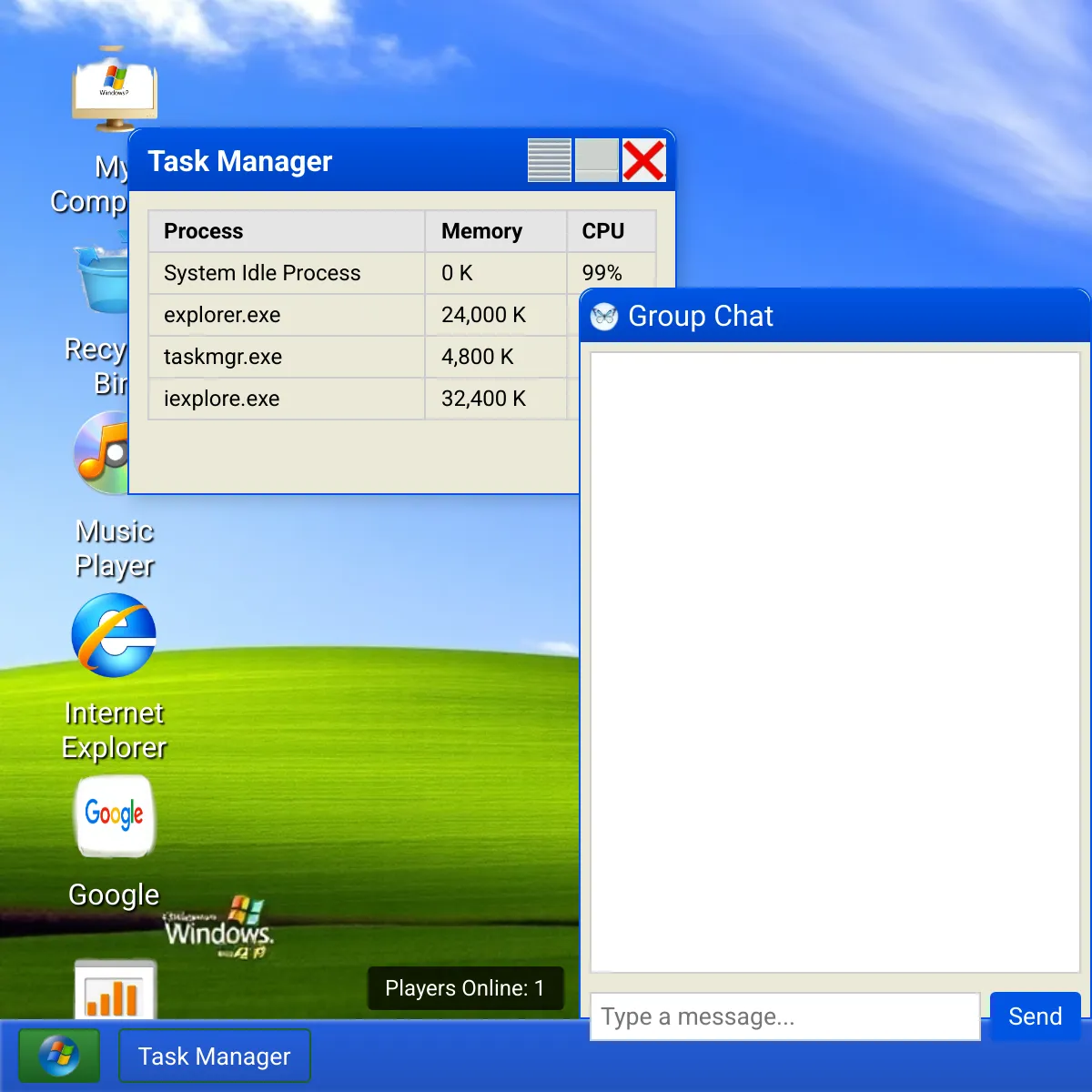Click the Start button on the taskbar
This screenshot has height=1092, width=1092.
pos(58,1056)
